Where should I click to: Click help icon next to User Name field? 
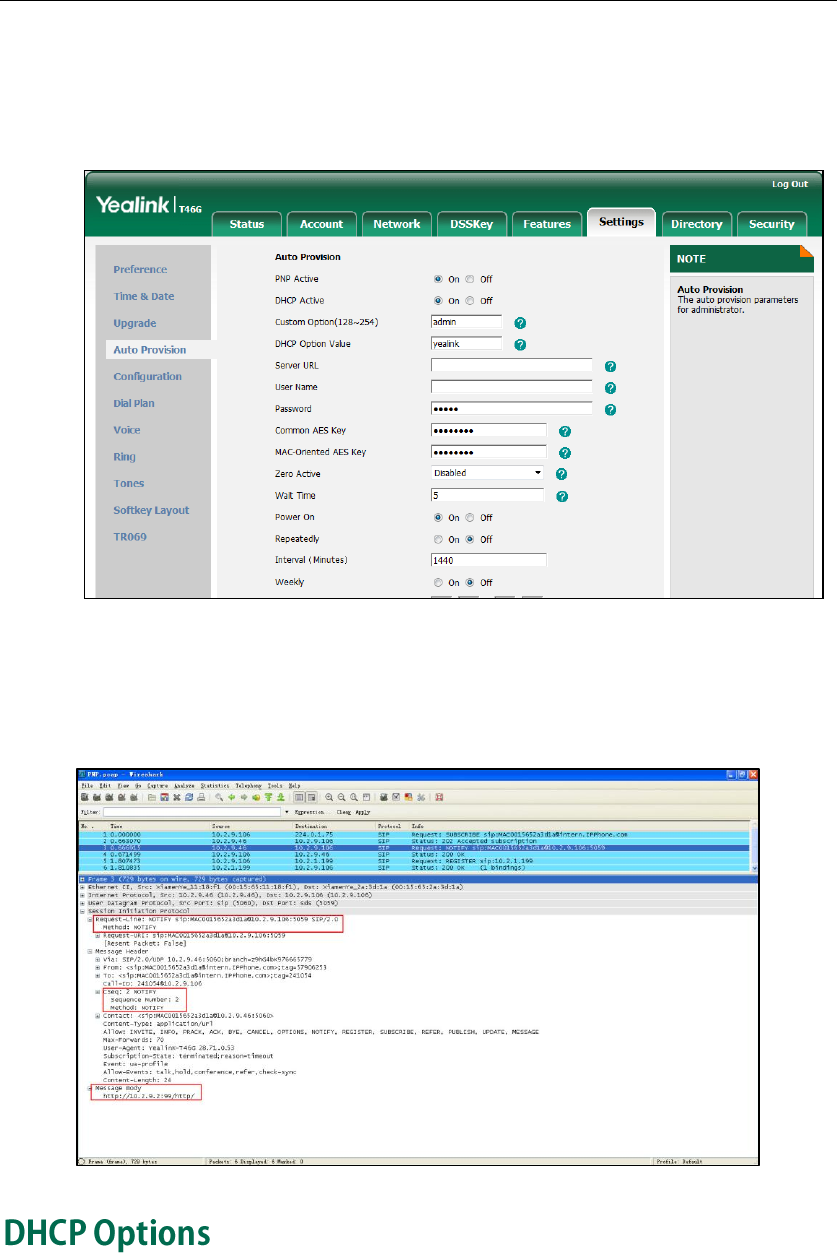(610, 388)
